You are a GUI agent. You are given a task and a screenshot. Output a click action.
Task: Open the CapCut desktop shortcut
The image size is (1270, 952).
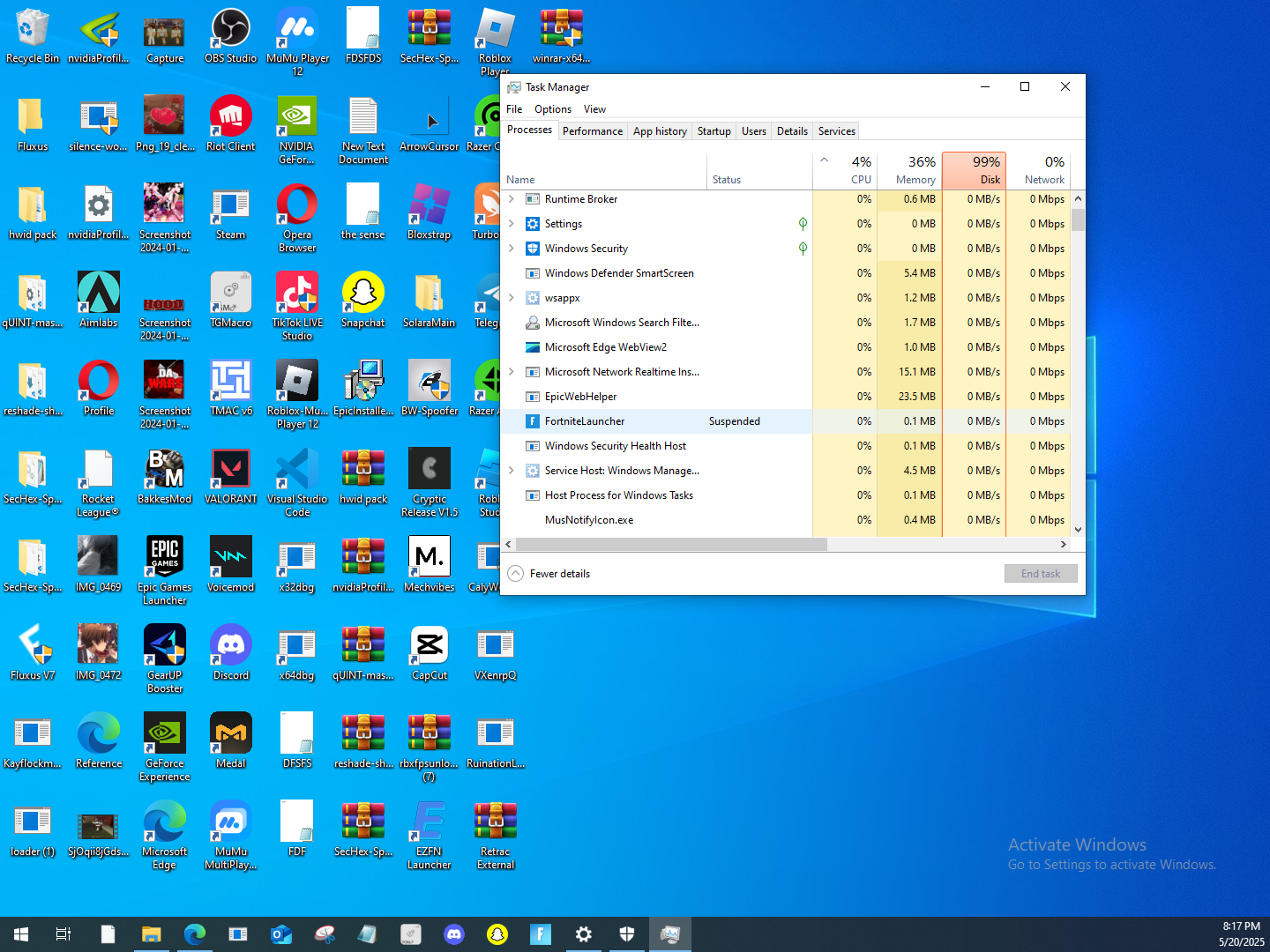(430, 646)
